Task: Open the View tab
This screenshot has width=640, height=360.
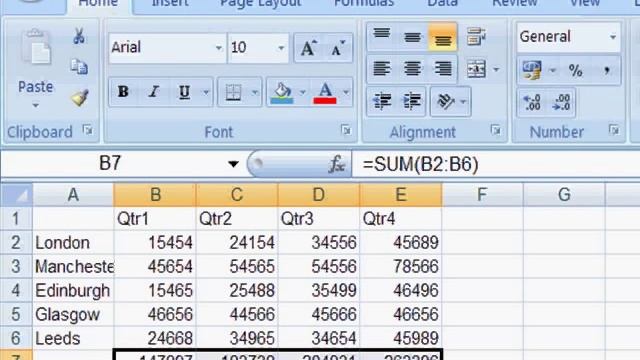Action: click(x=584, y=4)
